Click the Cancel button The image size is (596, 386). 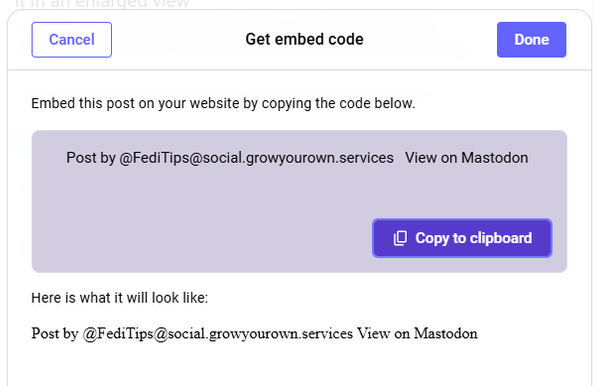tap(71, 40)
